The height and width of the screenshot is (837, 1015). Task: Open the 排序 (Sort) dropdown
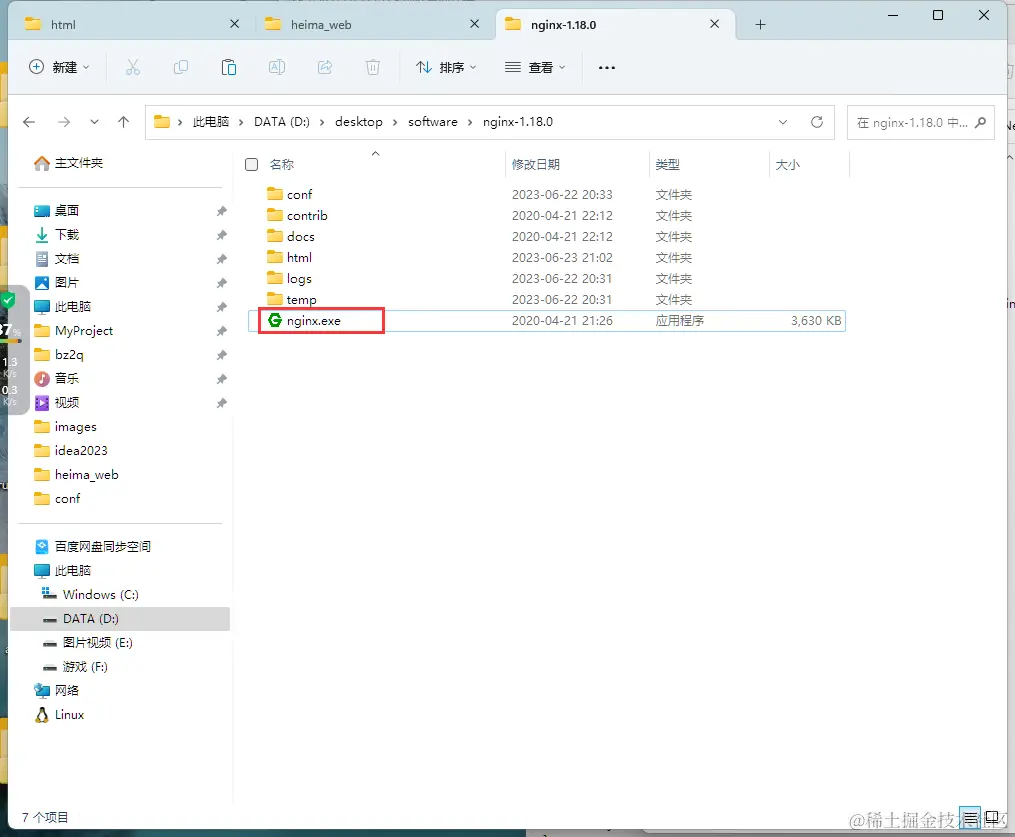point(446,67)
